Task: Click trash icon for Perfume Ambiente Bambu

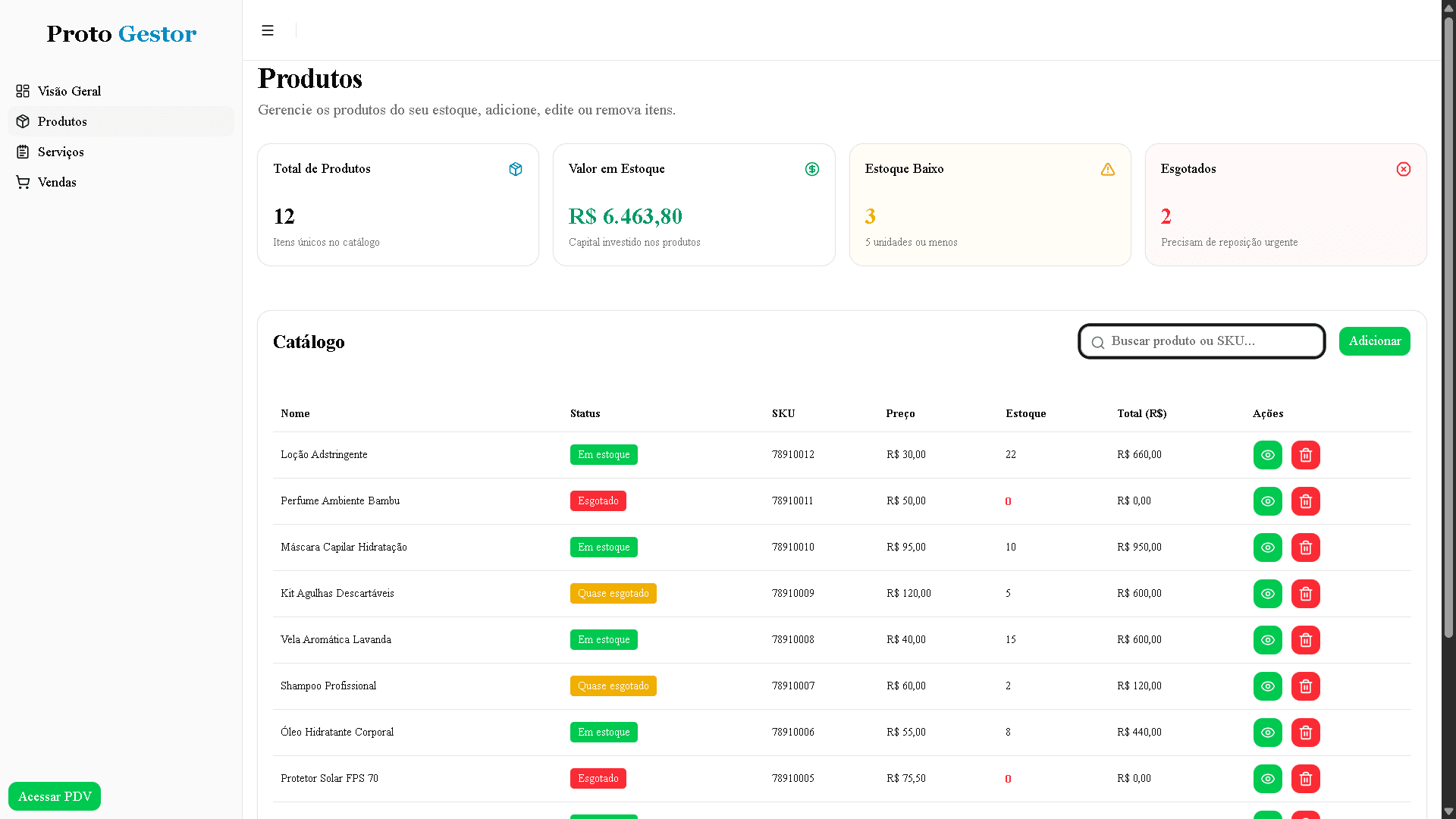Action: pos(1305,501)
